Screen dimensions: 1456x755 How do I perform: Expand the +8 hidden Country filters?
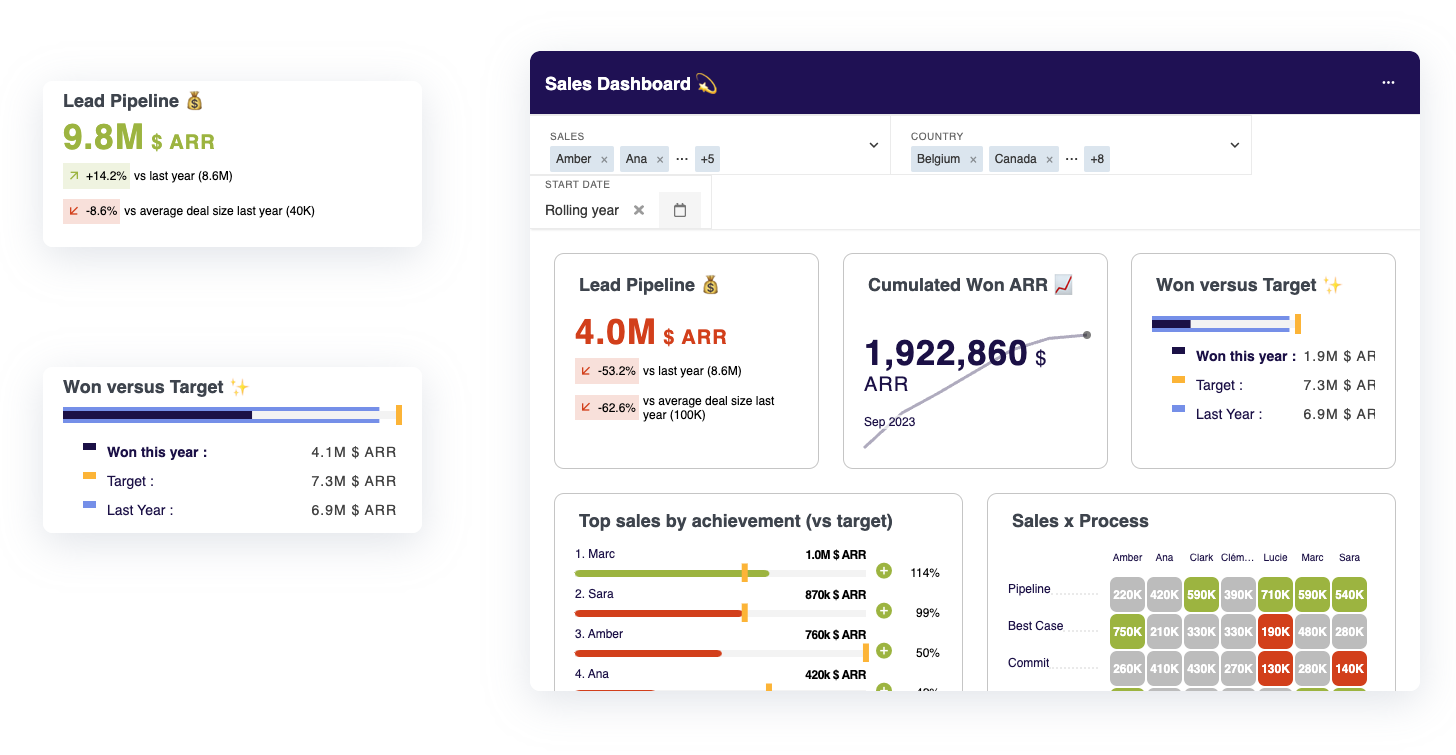(1097, 158)
